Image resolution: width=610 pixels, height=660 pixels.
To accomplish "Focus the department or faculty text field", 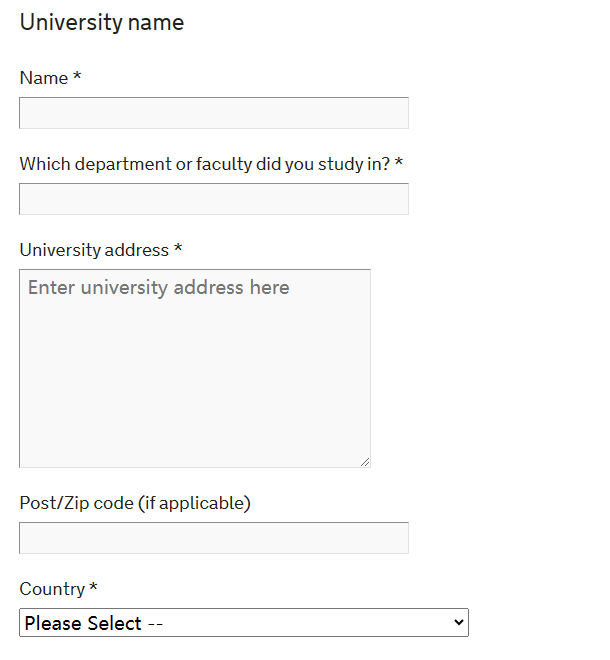I will 213,199.
